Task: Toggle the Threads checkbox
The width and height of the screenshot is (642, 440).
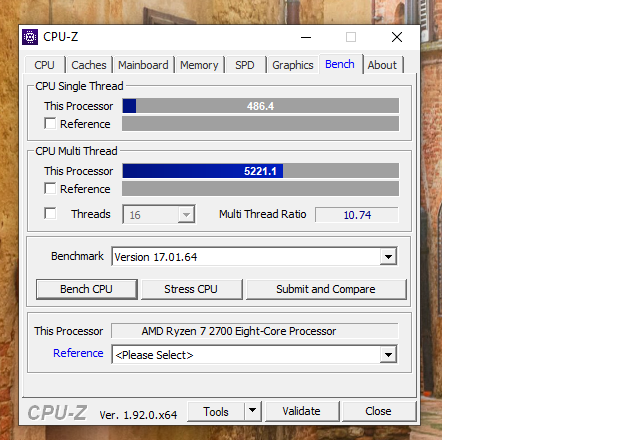Action: (x=50, y=214)
